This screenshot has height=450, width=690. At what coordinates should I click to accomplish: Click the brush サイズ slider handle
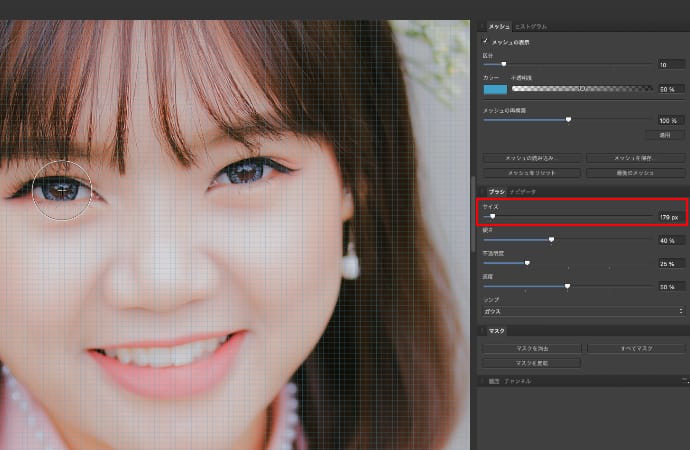tap(492, 216)
